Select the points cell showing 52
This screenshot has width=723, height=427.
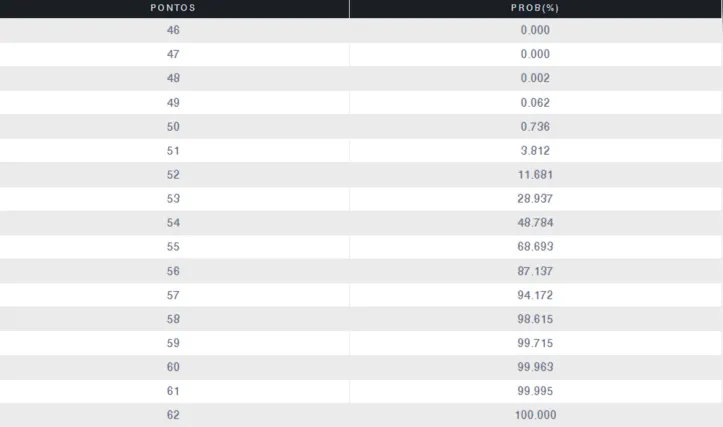pyautogui.click(x=174, y=174)
